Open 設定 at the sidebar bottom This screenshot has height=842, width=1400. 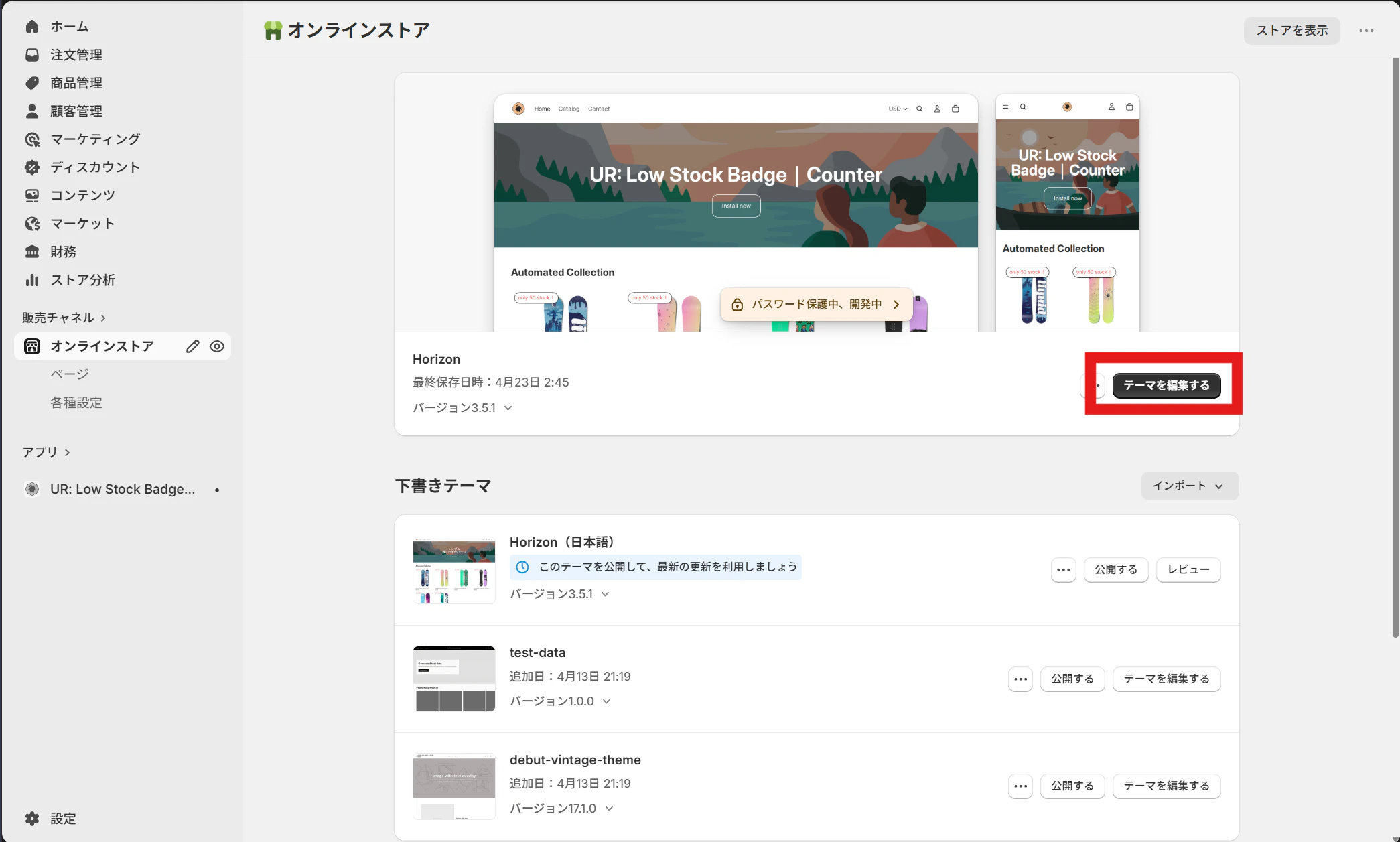(x=63, y=819)
